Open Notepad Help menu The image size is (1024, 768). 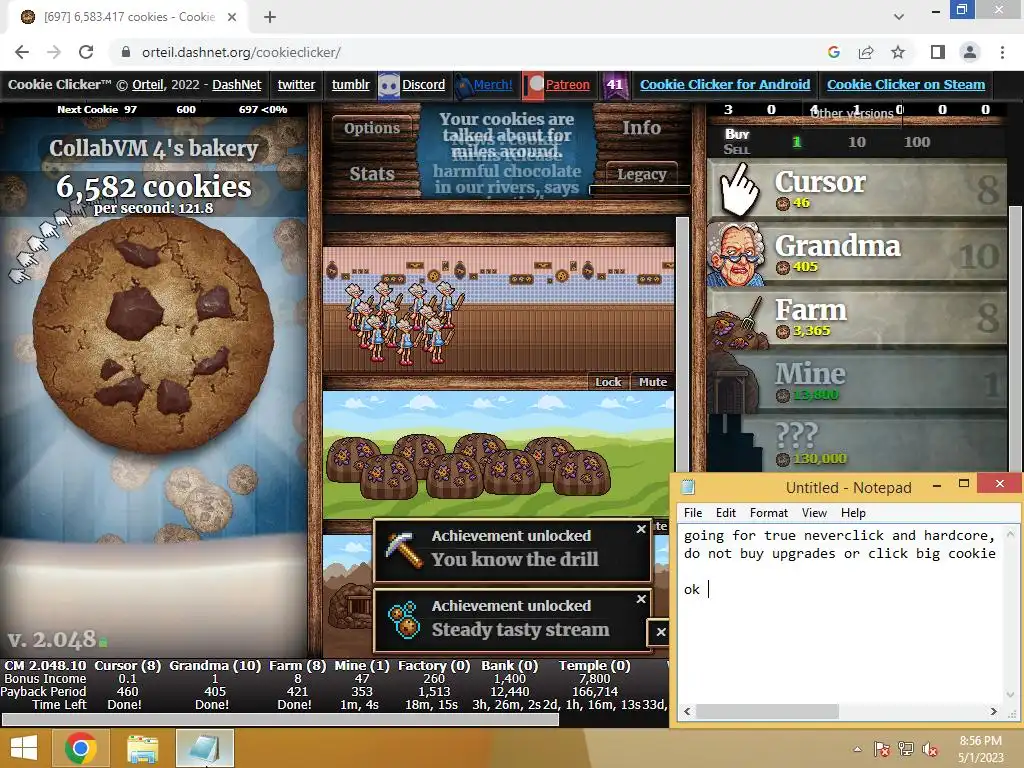coord(853,513)
